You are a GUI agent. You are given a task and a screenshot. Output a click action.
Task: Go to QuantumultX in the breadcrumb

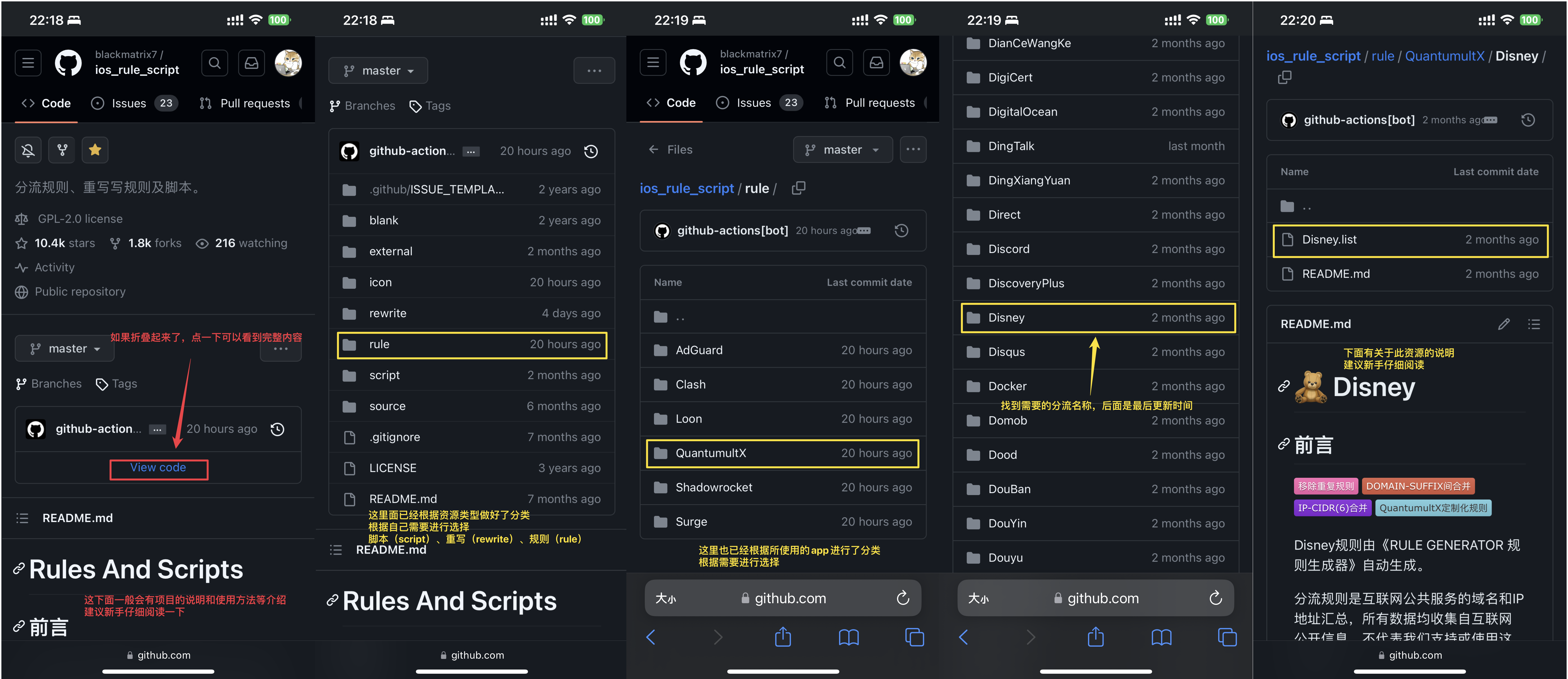[1445, 56]
